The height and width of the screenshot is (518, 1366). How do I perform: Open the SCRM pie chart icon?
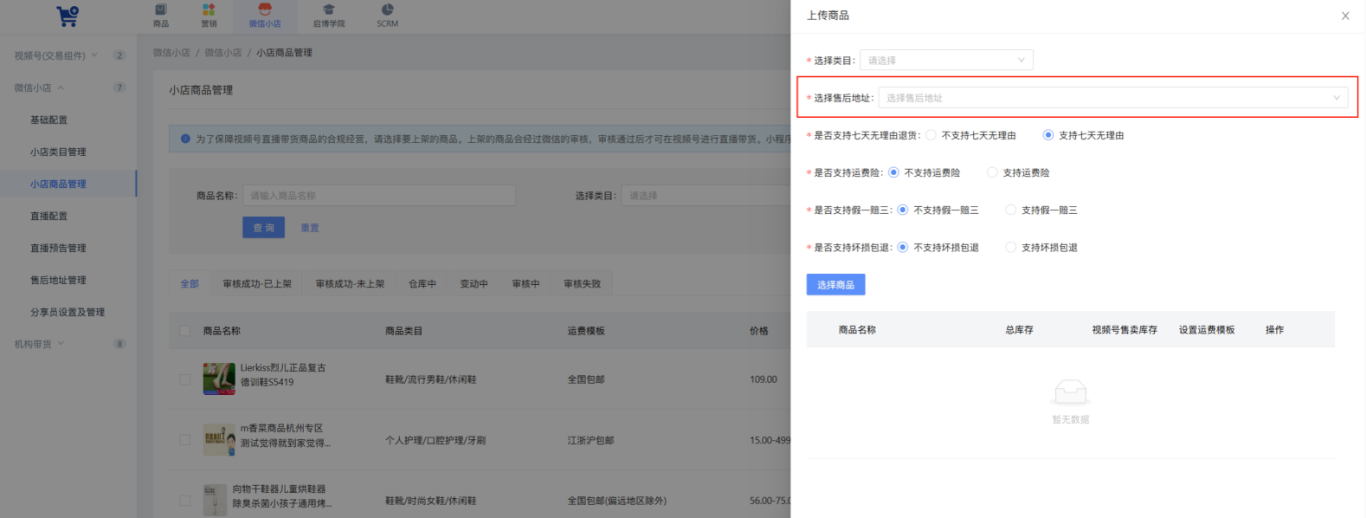387,9
